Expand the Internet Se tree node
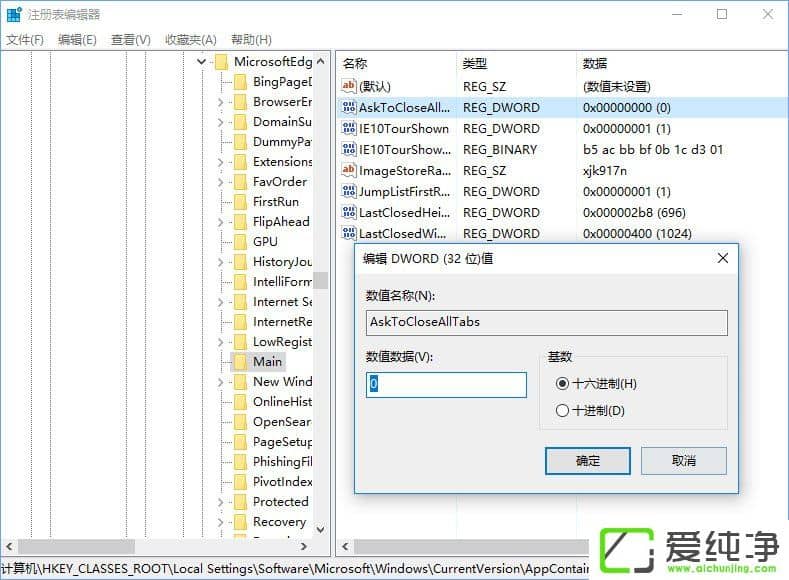 [x=220, y=302]
